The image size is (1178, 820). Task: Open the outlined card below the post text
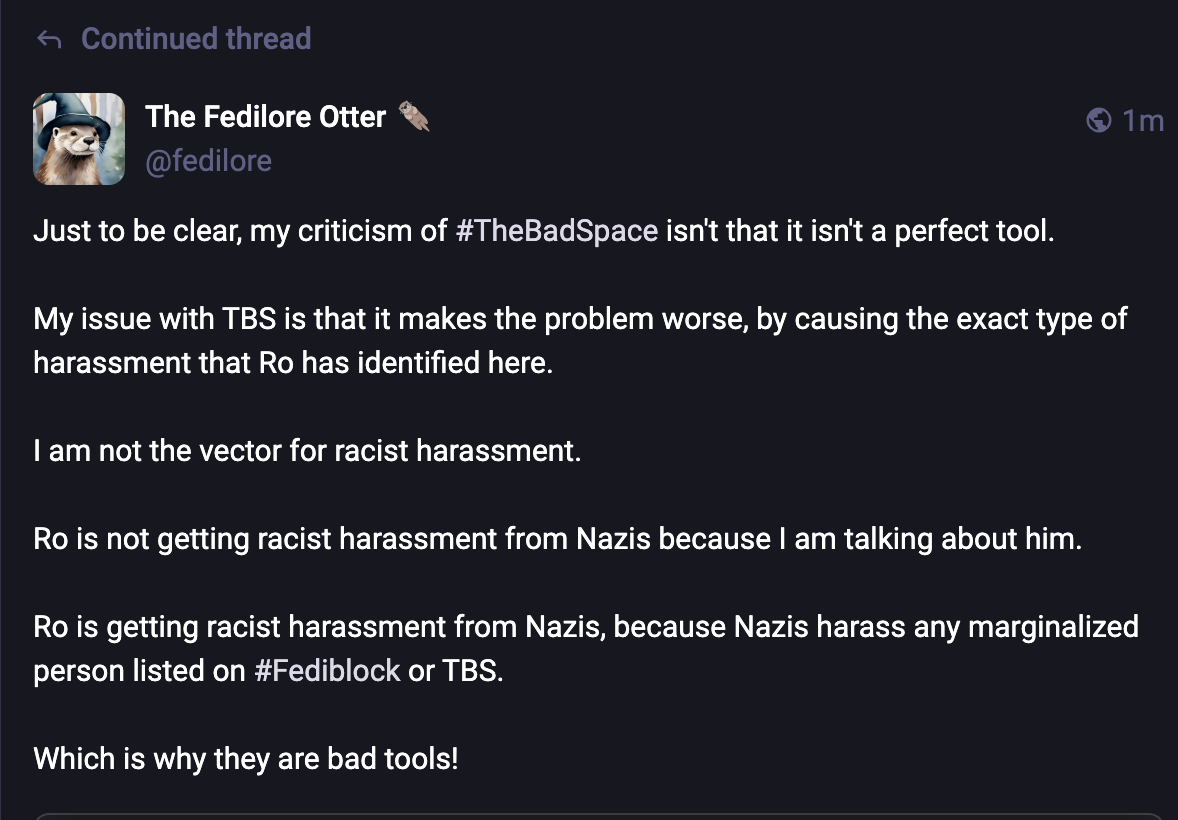(x=600, y=816)
